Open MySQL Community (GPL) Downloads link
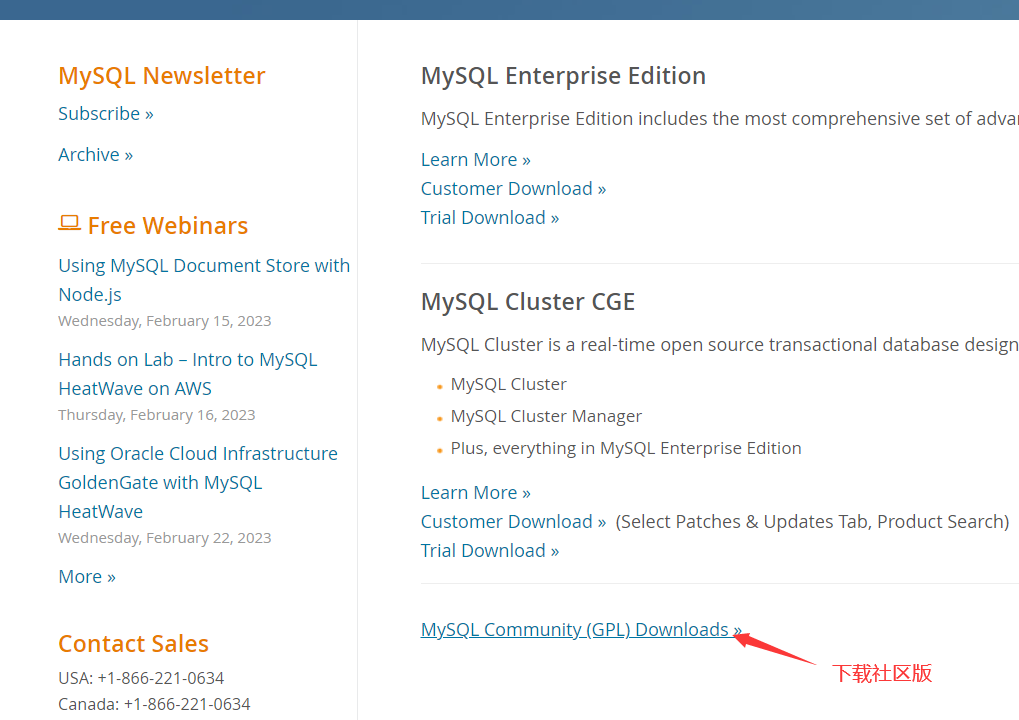Screen dimensions: 1019x720 click(582, 630)
